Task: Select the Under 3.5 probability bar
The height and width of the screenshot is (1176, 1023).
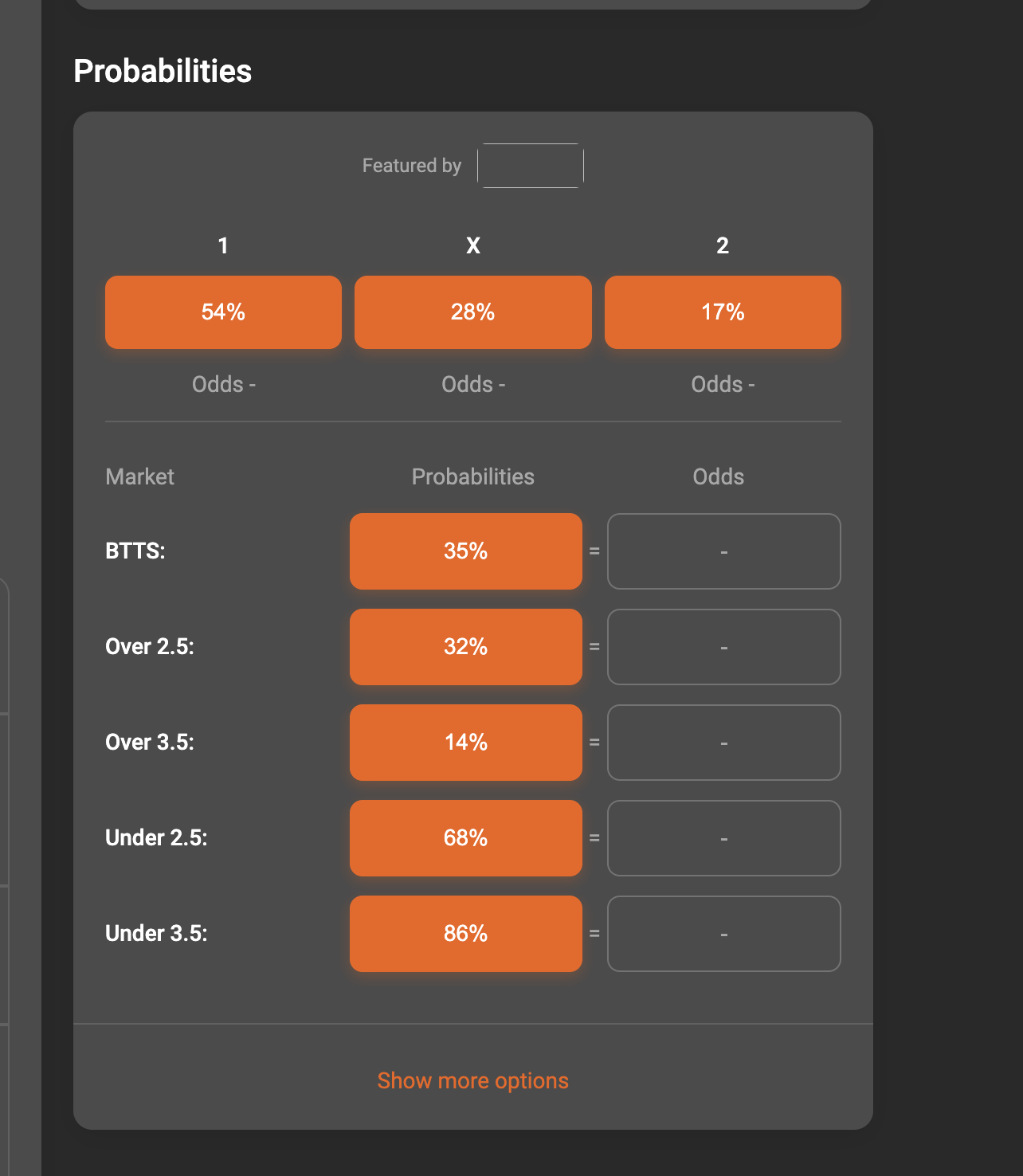Action: (x=465, y=933)
